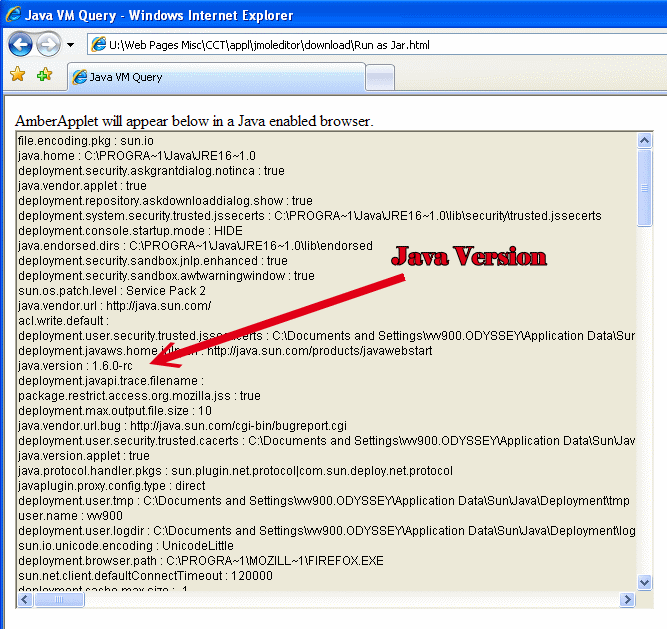
Task: Click 'javaplugin.proxy.config.type : direct' line
Action: tap(111, 486)
